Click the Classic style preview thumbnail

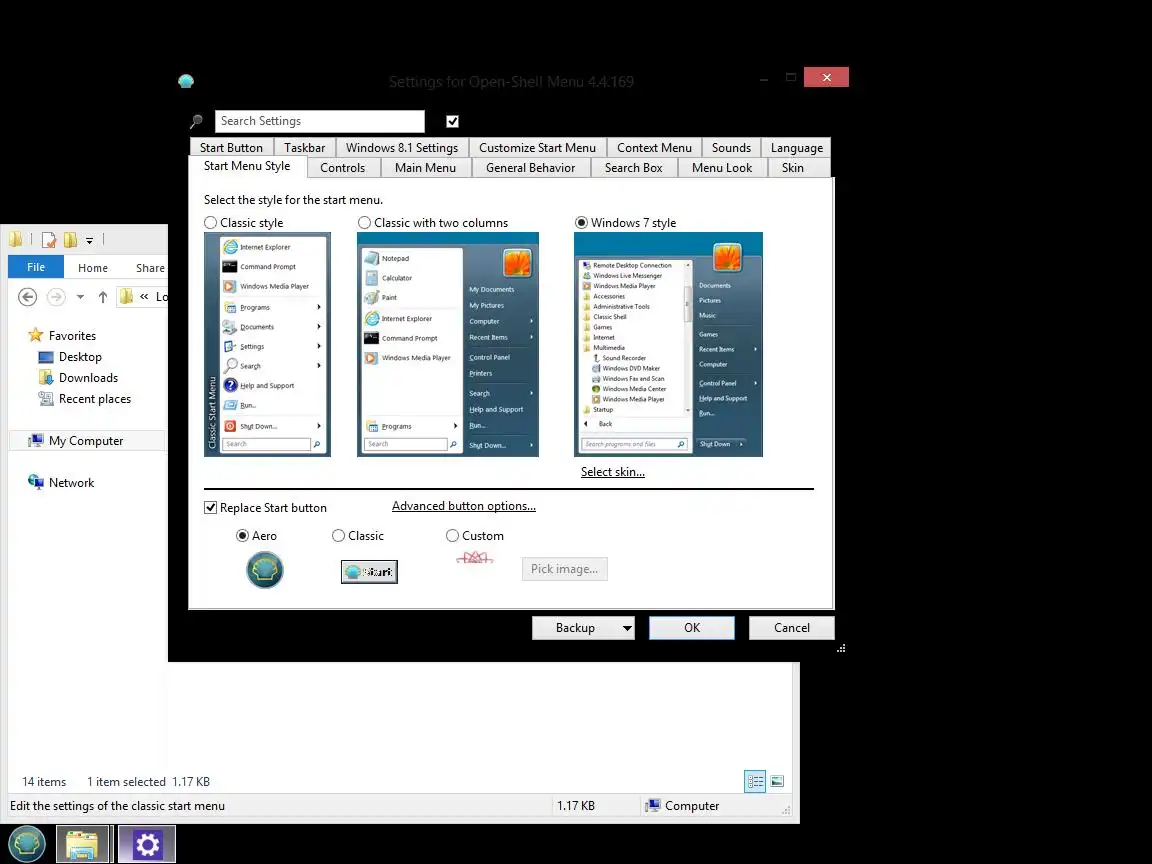(267, 345)
